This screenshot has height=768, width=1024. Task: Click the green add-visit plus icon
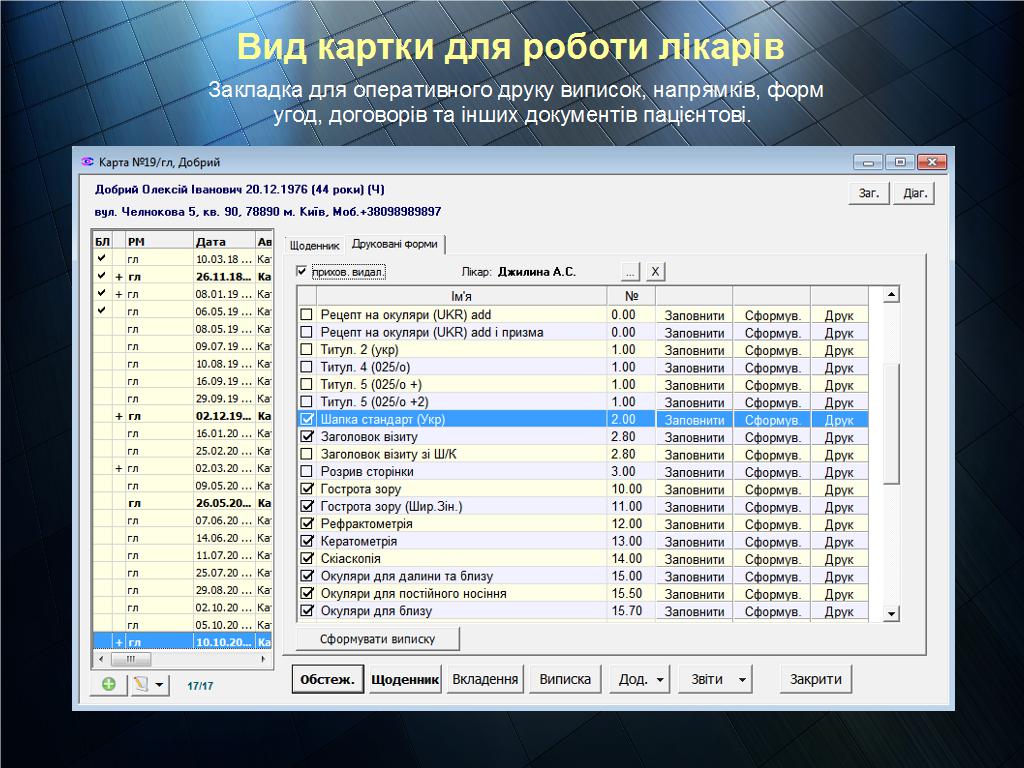click(108, 685)
